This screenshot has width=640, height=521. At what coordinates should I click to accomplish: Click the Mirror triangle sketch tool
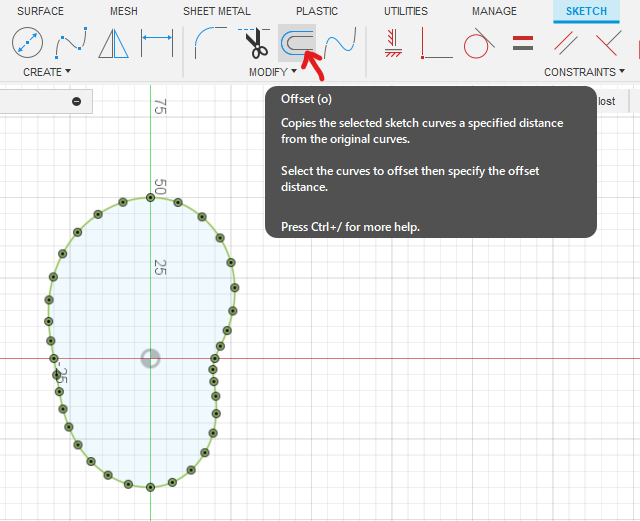tap(115, 44)
